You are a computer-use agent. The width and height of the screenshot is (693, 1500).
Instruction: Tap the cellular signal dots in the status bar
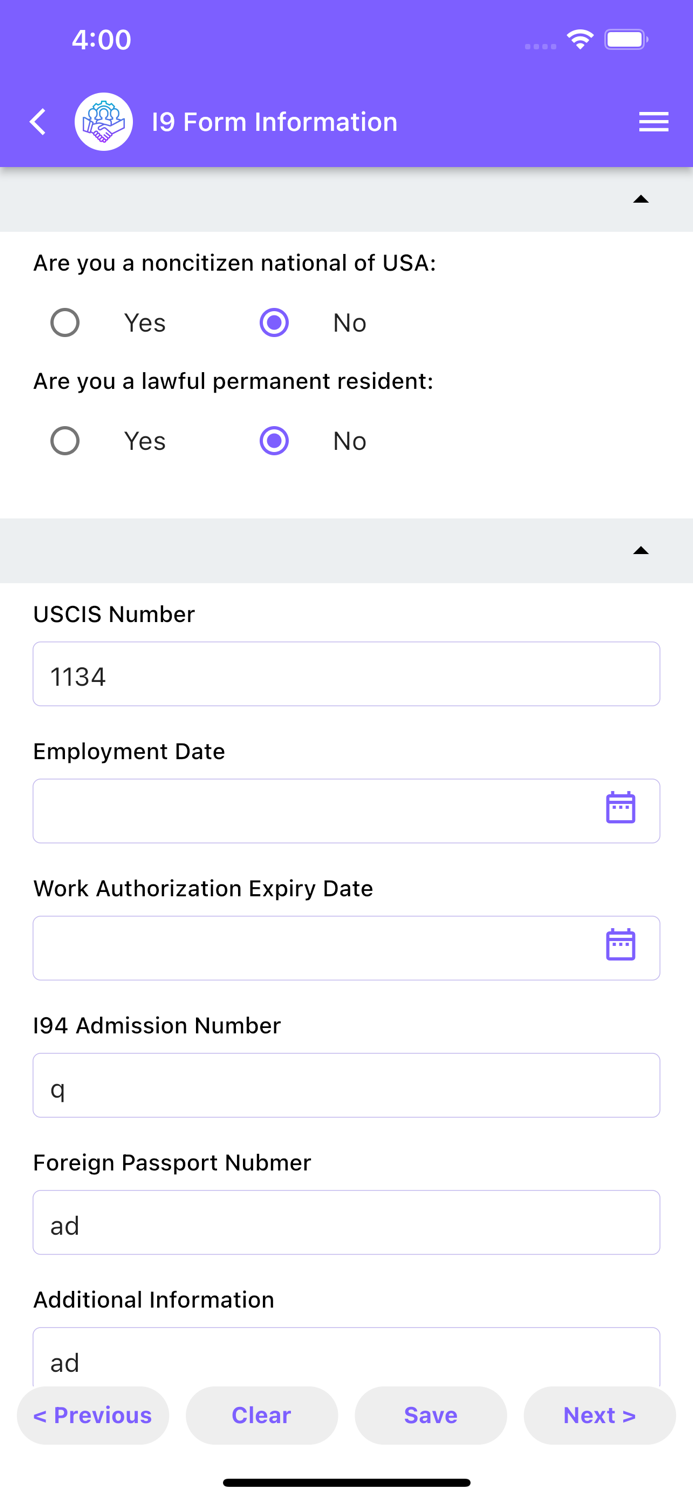coord(539,46)
